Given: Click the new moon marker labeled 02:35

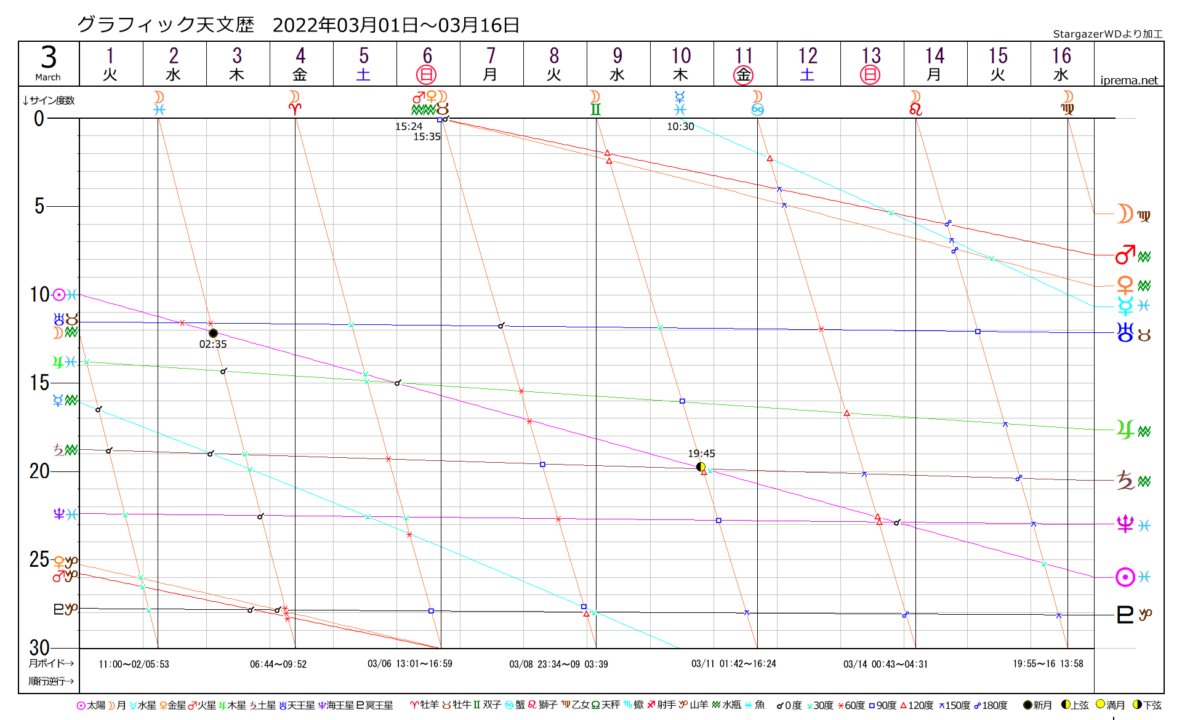Looking at the screenshot, I should tap(213, 332).
